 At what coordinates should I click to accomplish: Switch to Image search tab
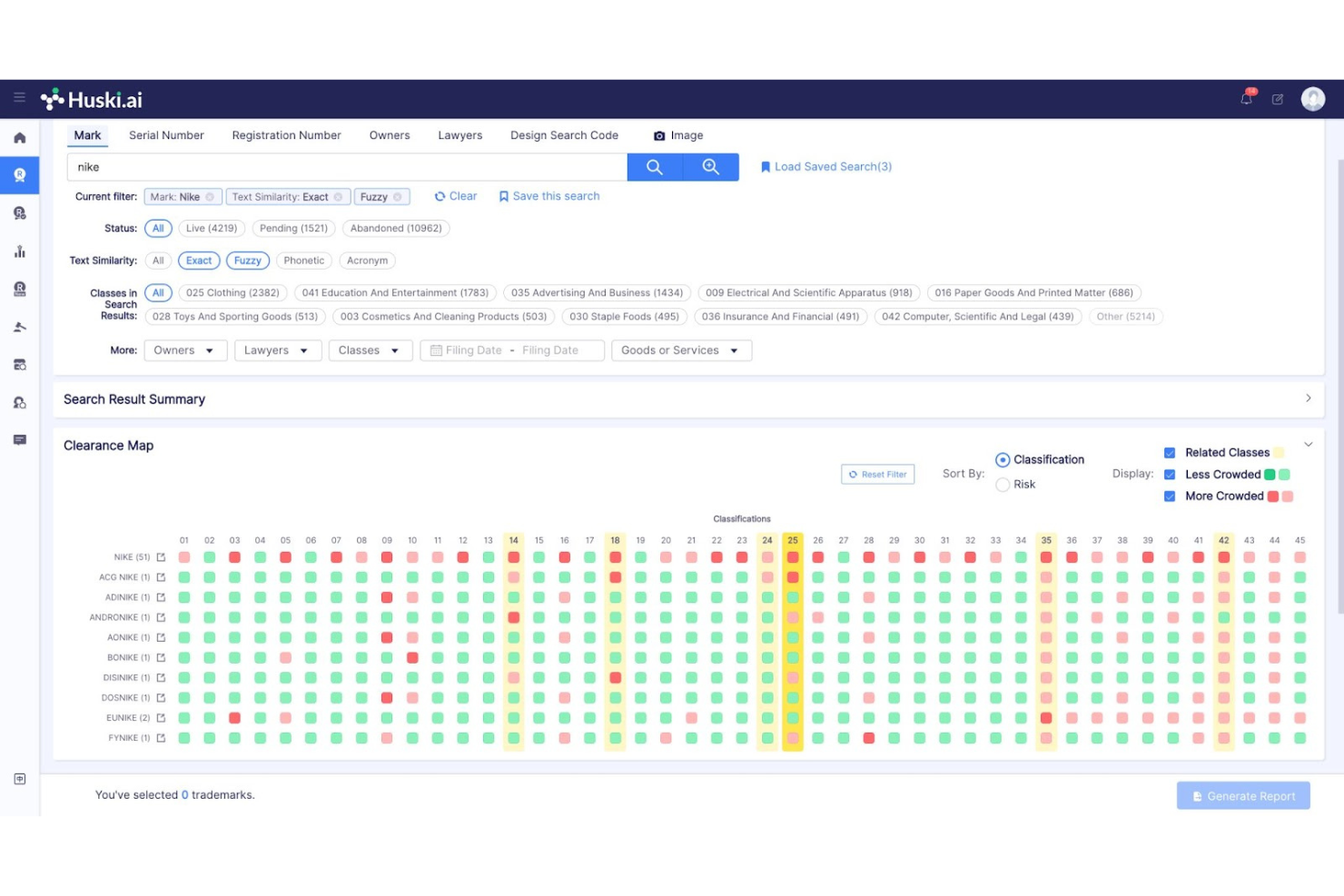[678, 135]
